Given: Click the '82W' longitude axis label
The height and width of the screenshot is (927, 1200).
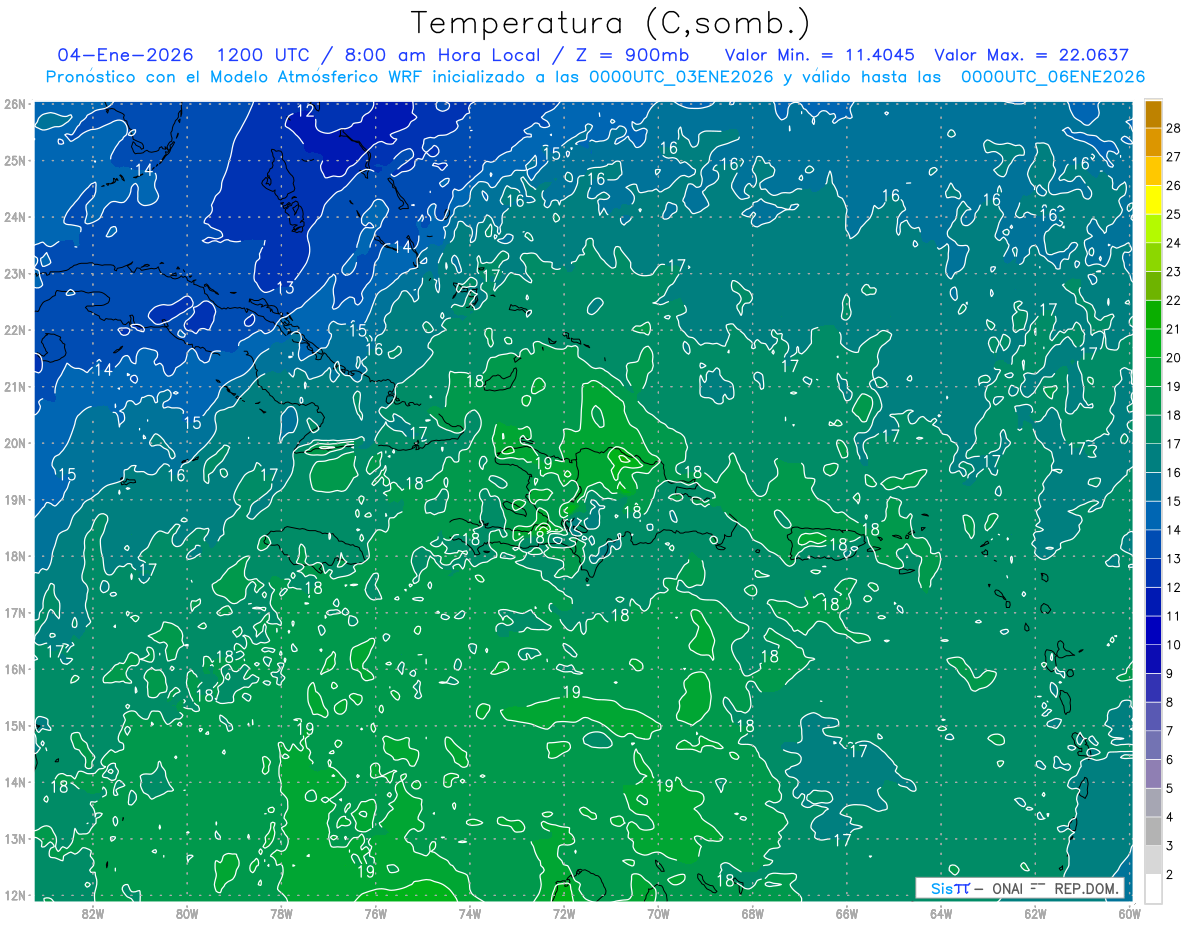Looking at the screenshot, I should coord(93,913).
